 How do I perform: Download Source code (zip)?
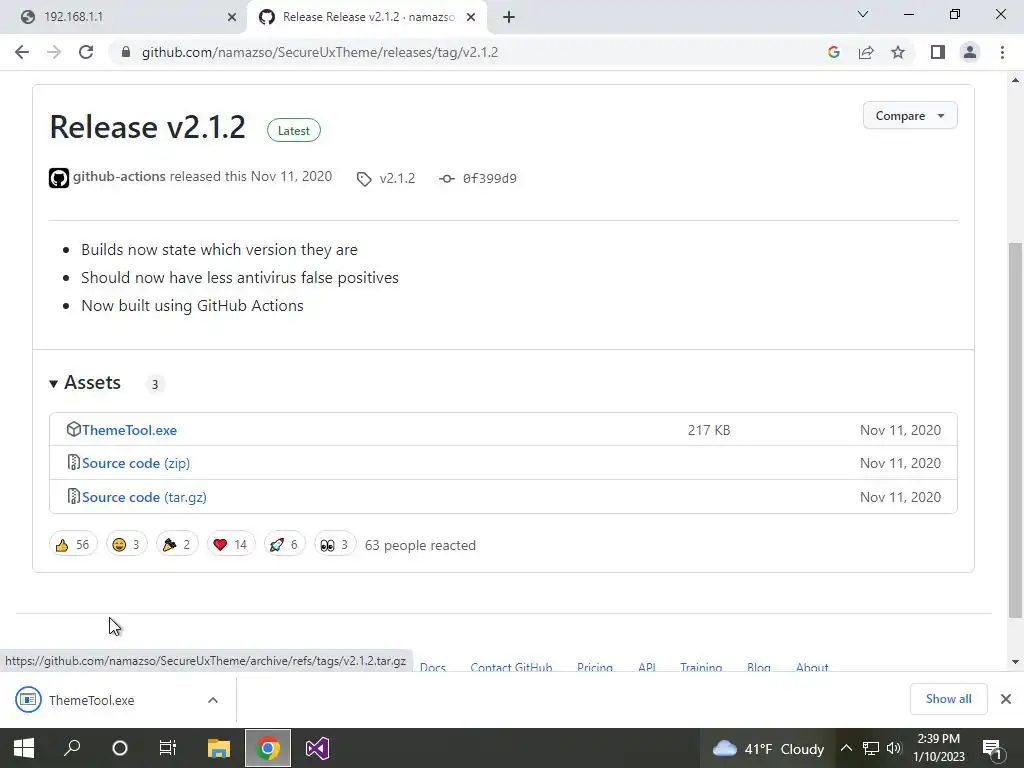(136, 463)
